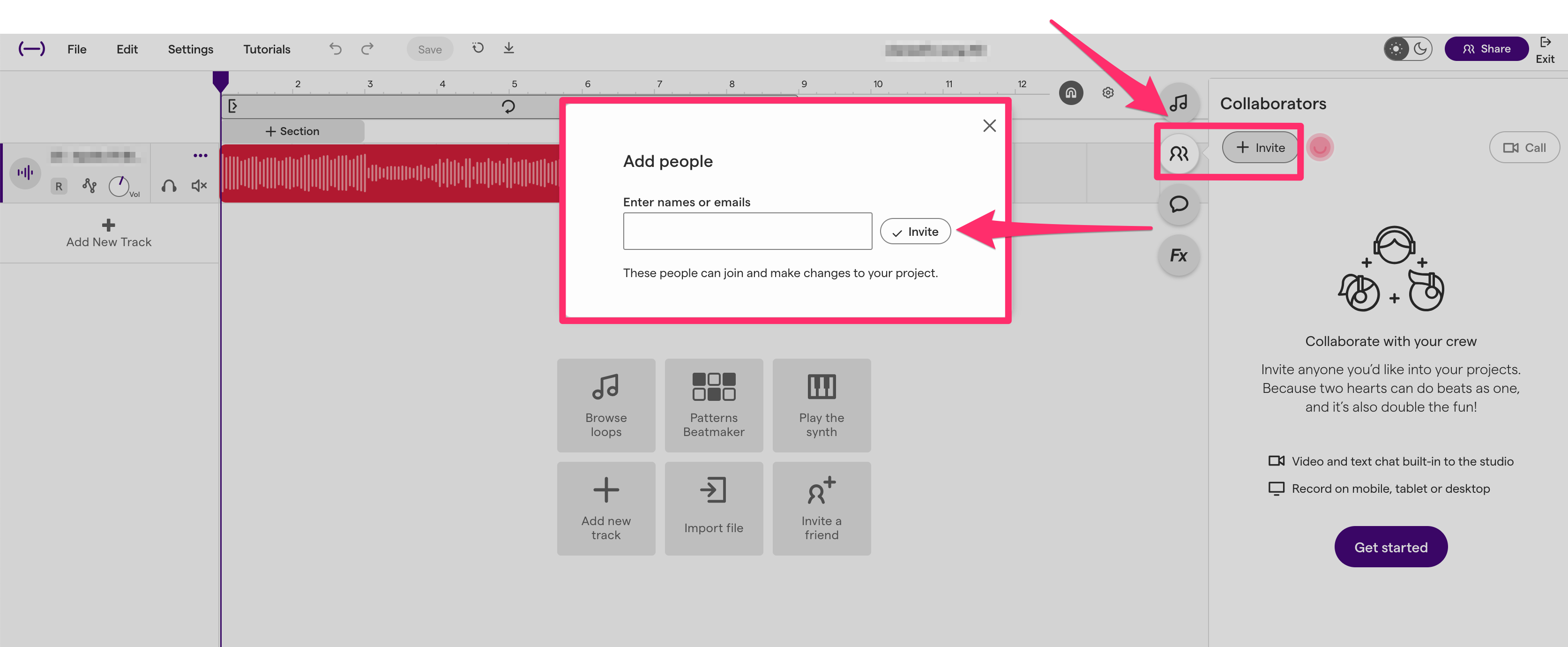Click the pink recording indicator circle
Image resolution: width=1568 pixels, height=647 pixels.
(x=1320, y=147)
